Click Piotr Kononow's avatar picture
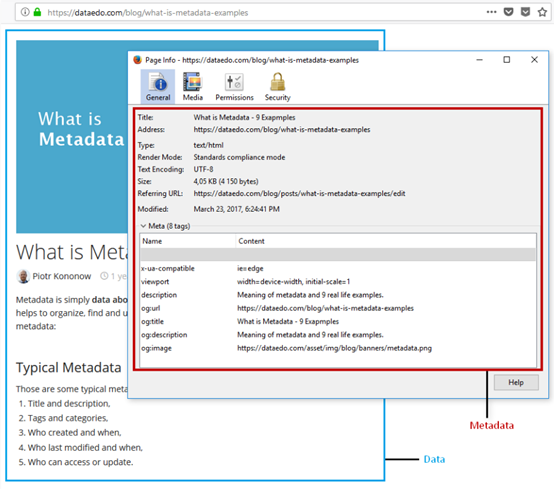The image size is (554, 489). click(23, 276)
